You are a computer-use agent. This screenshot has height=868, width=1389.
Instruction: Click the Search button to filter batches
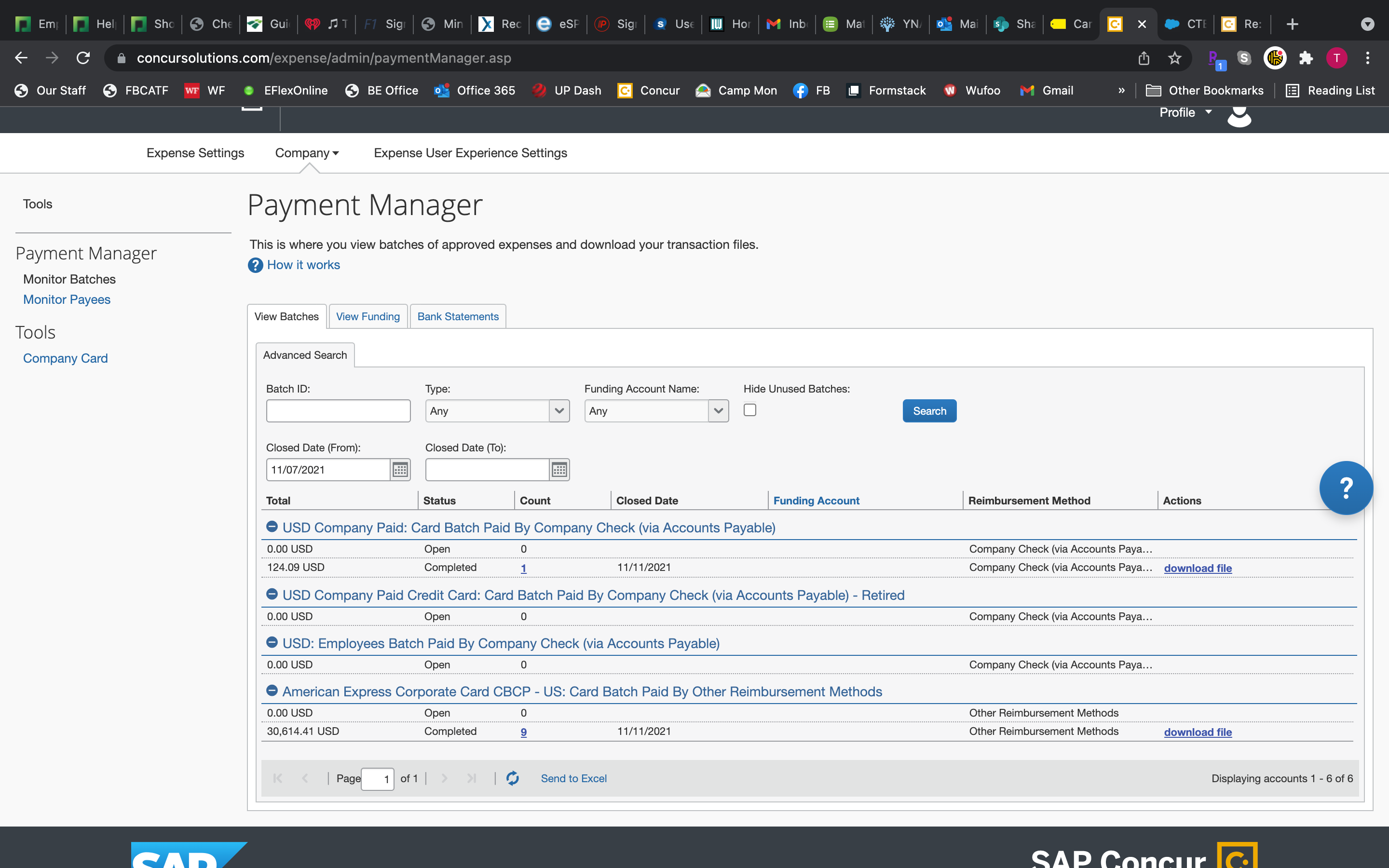pos(929,410)
